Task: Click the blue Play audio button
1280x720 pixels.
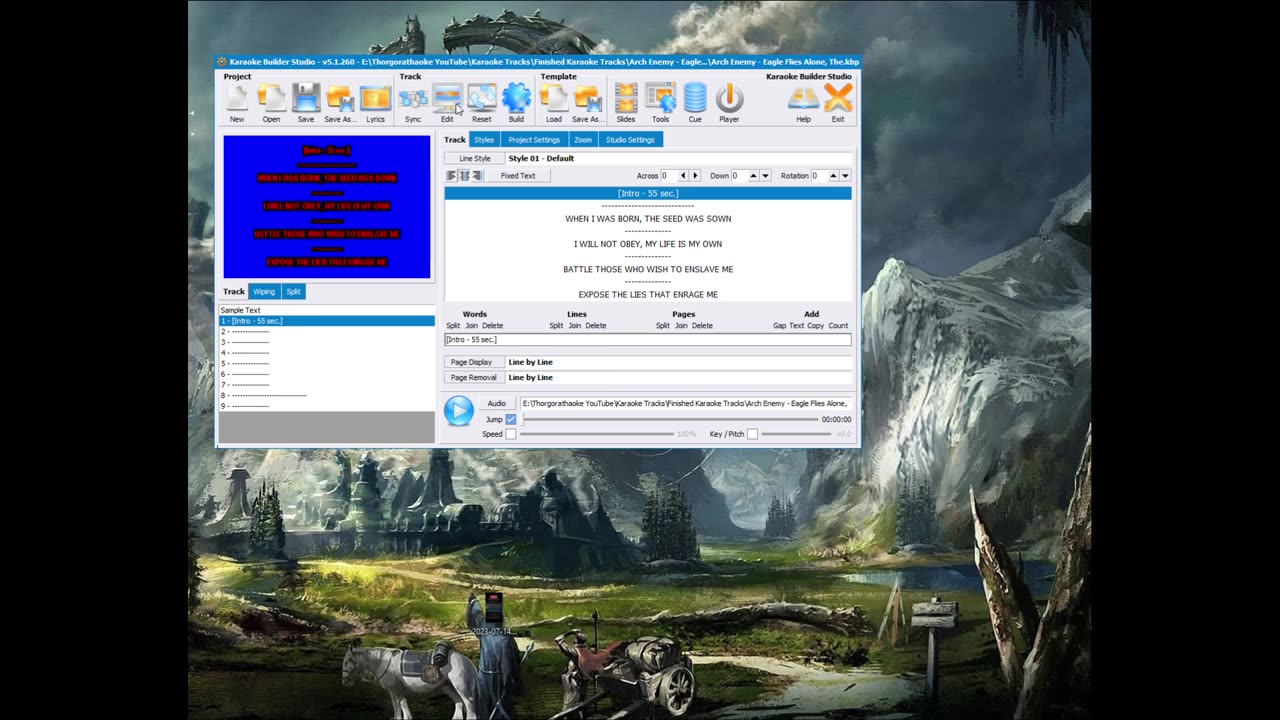Action: tap(459, 411)
